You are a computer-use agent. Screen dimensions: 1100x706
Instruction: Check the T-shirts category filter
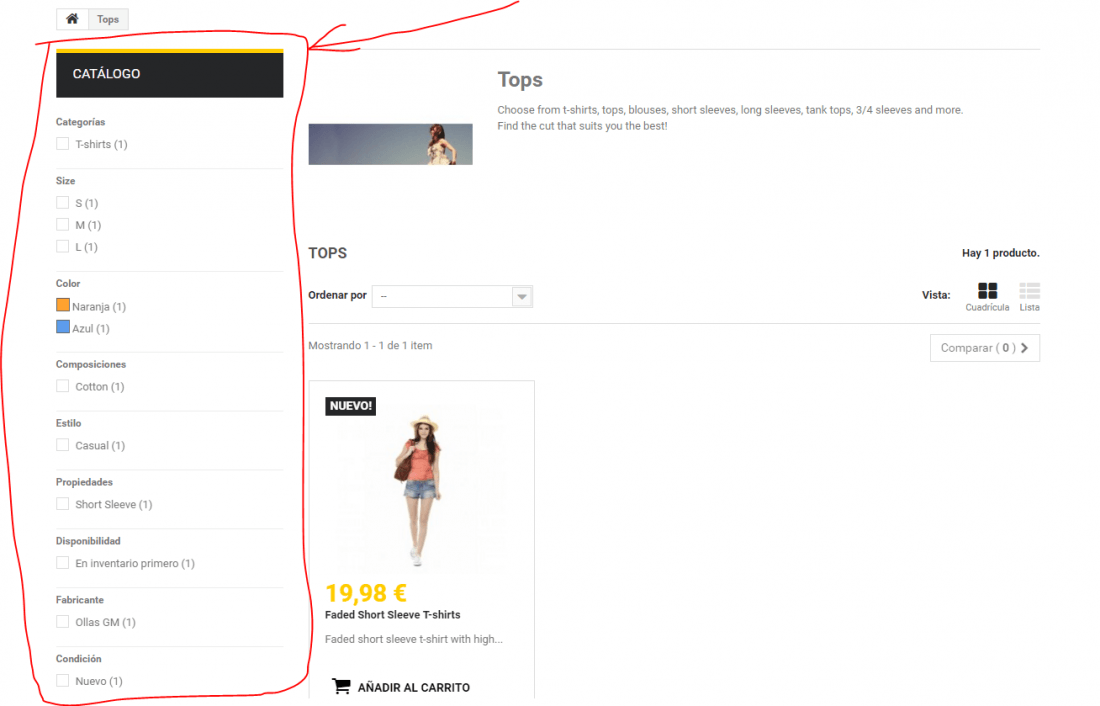pos(62,144)
